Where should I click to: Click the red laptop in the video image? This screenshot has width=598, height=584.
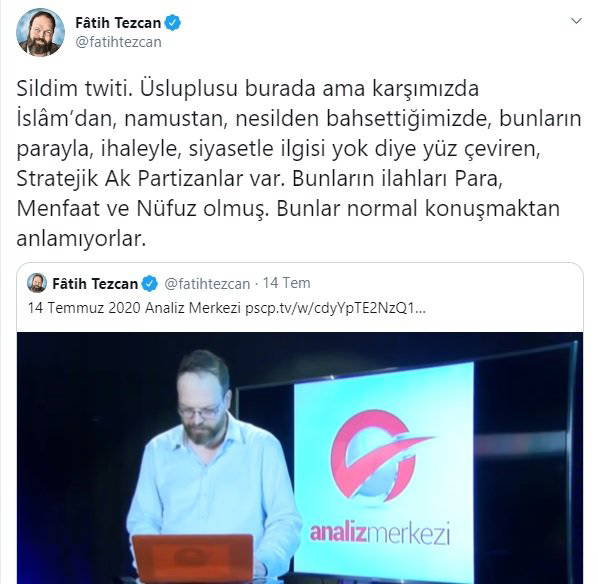point(193,558)
